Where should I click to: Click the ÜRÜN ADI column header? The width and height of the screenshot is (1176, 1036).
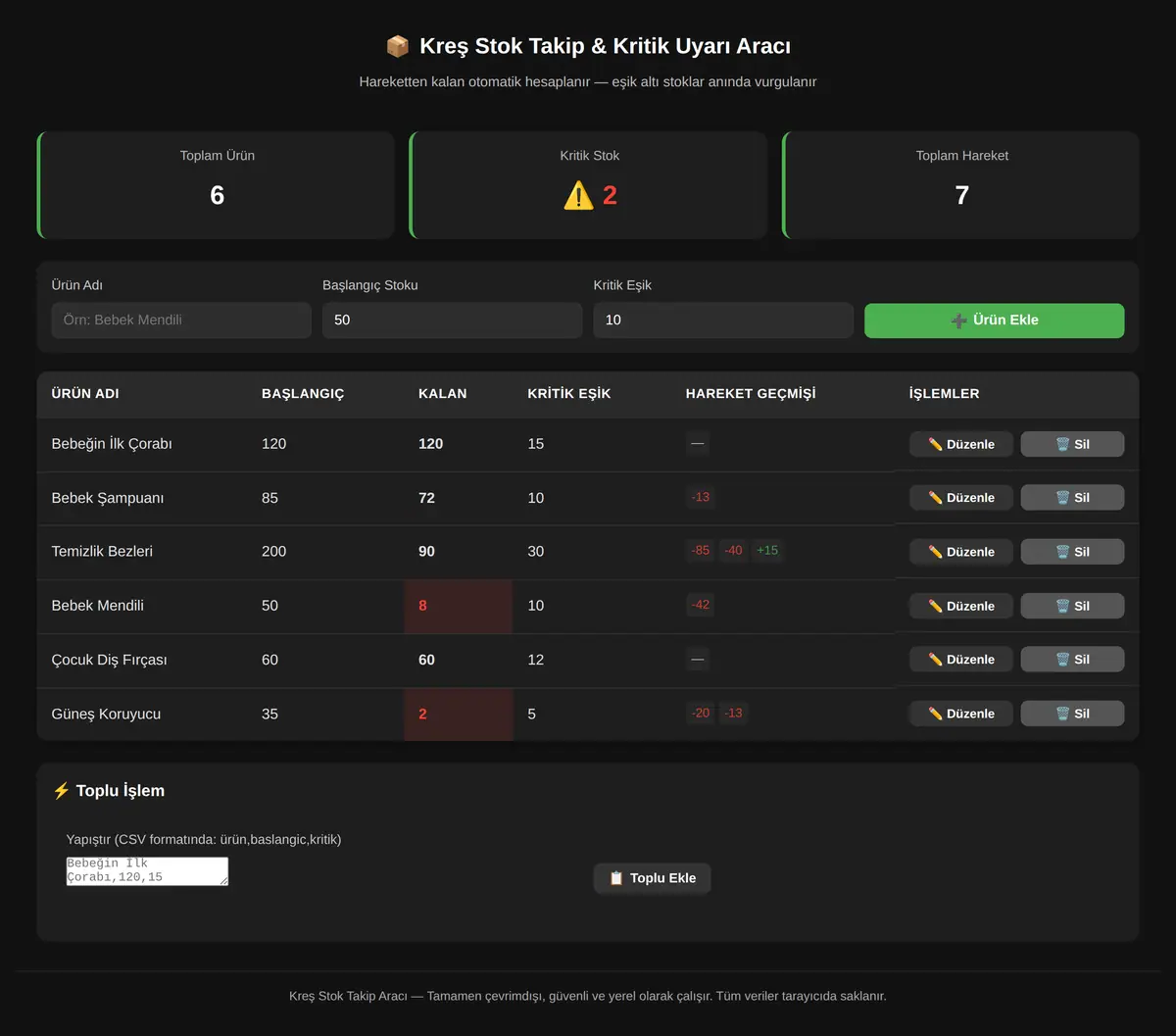tap(85, 394)
